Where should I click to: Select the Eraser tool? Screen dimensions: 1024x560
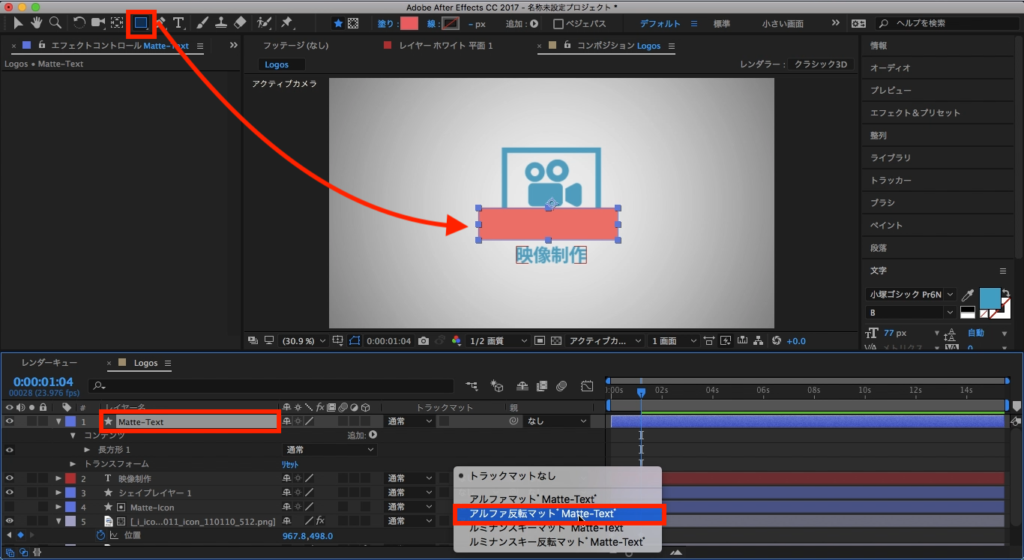click(240, 22)
